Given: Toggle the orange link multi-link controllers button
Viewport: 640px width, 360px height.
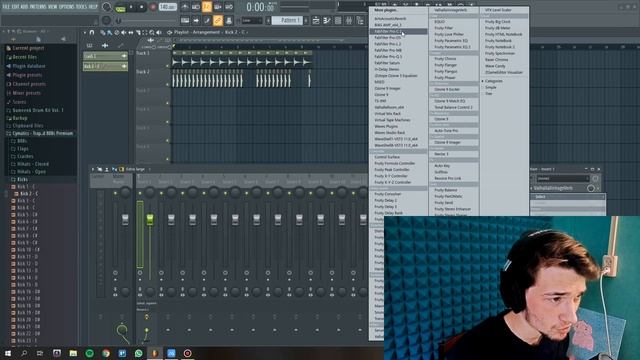Looking at the screenshot, I should pos(218,20).
